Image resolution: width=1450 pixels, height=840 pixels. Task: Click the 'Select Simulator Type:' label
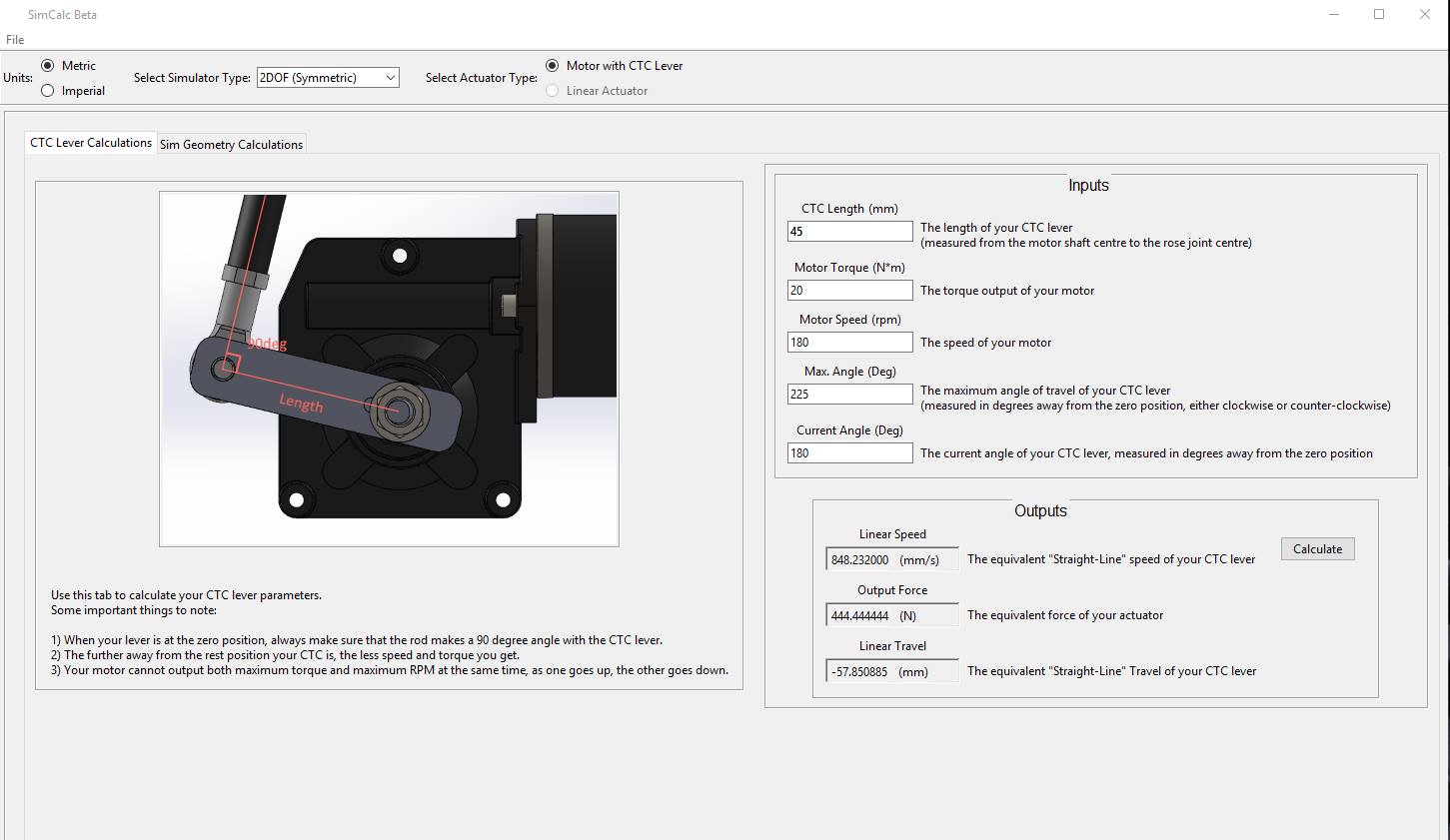point(192,78)
